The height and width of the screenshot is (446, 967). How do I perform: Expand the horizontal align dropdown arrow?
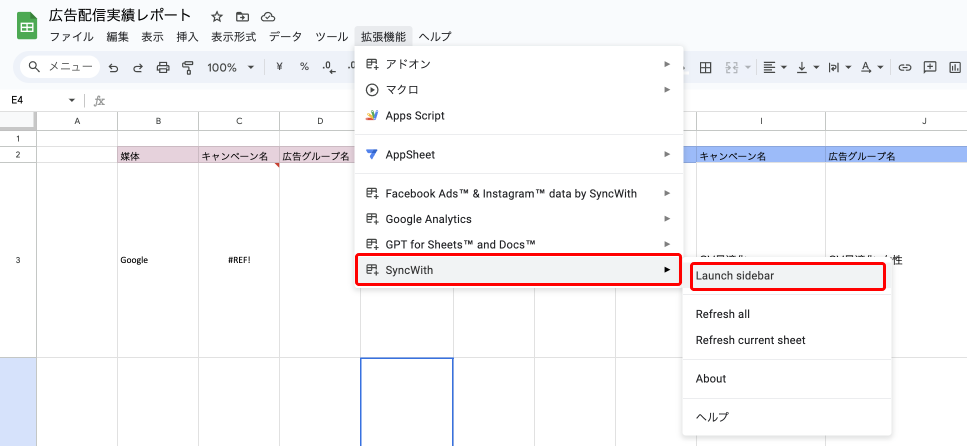click(x=783, y=68)
